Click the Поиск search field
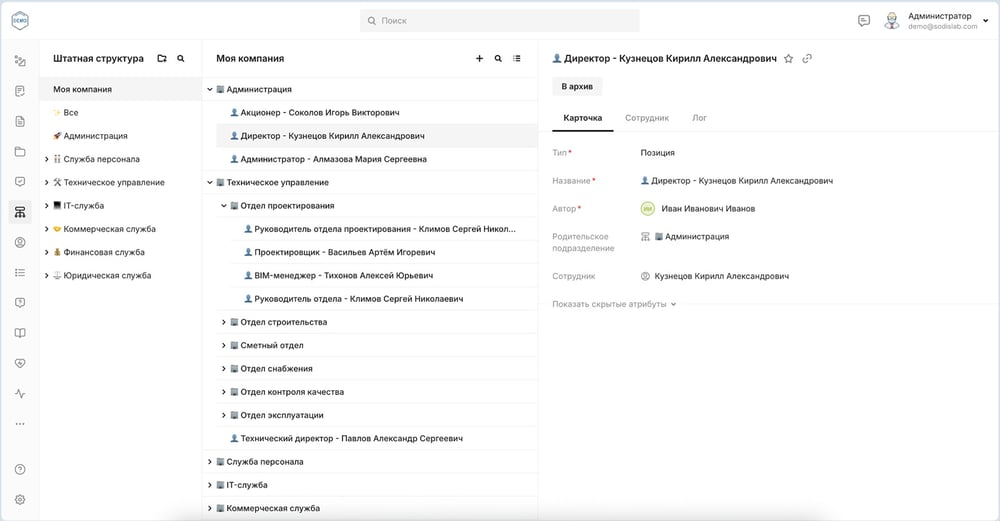This screenshot has height=521, width=1000. point(499,20)
